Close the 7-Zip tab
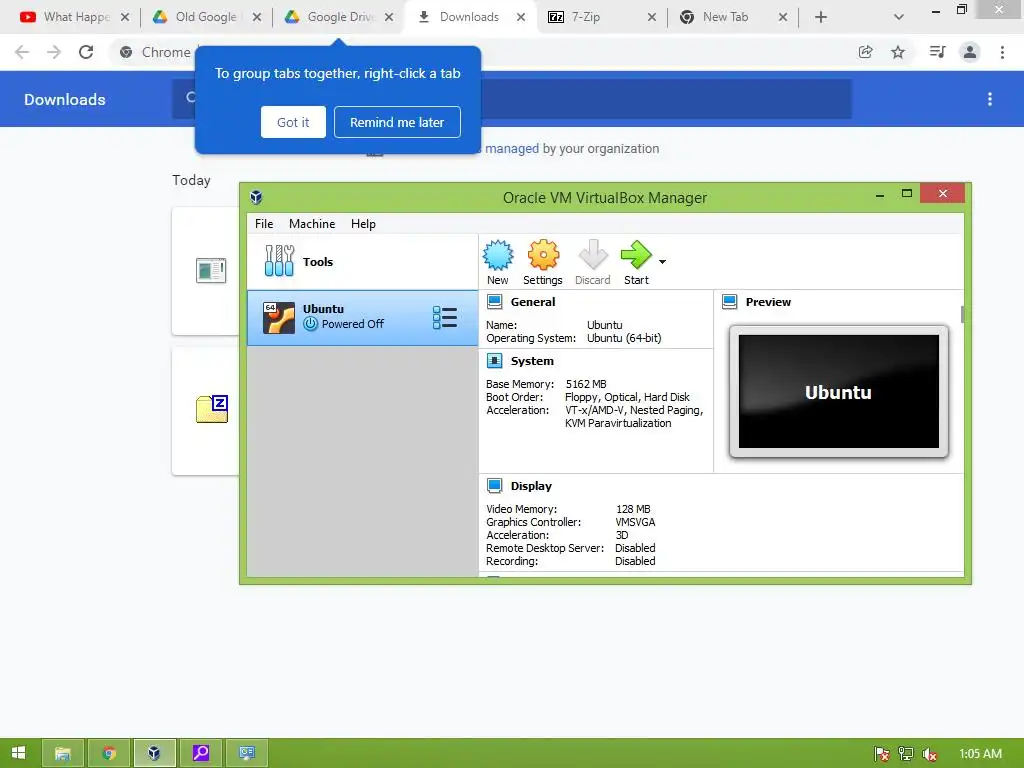This screenshot has width=1024, height=768. pos(652,17)
